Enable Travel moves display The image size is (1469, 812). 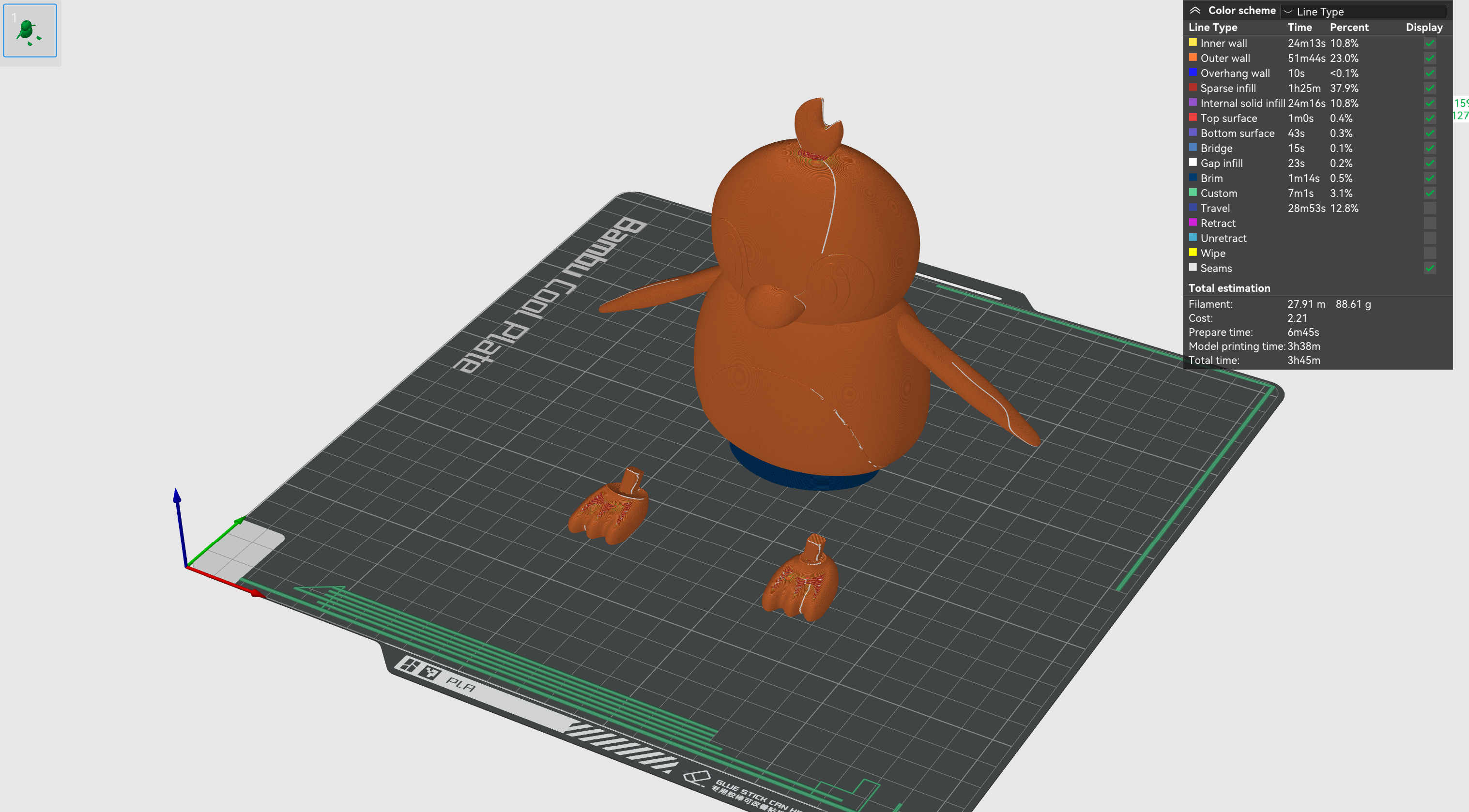(x=1430, y=209)
